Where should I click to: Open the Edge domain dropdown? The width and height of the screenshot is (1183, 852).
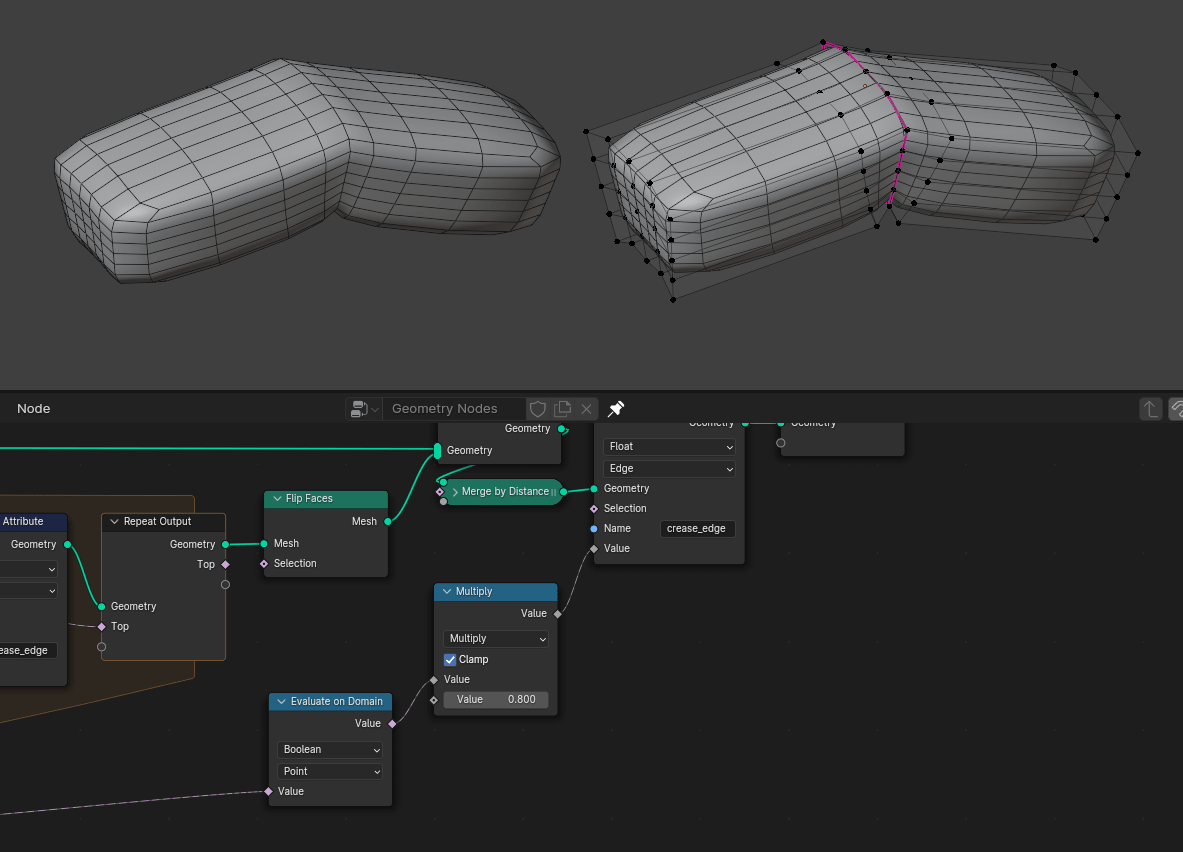click(667, 468)
